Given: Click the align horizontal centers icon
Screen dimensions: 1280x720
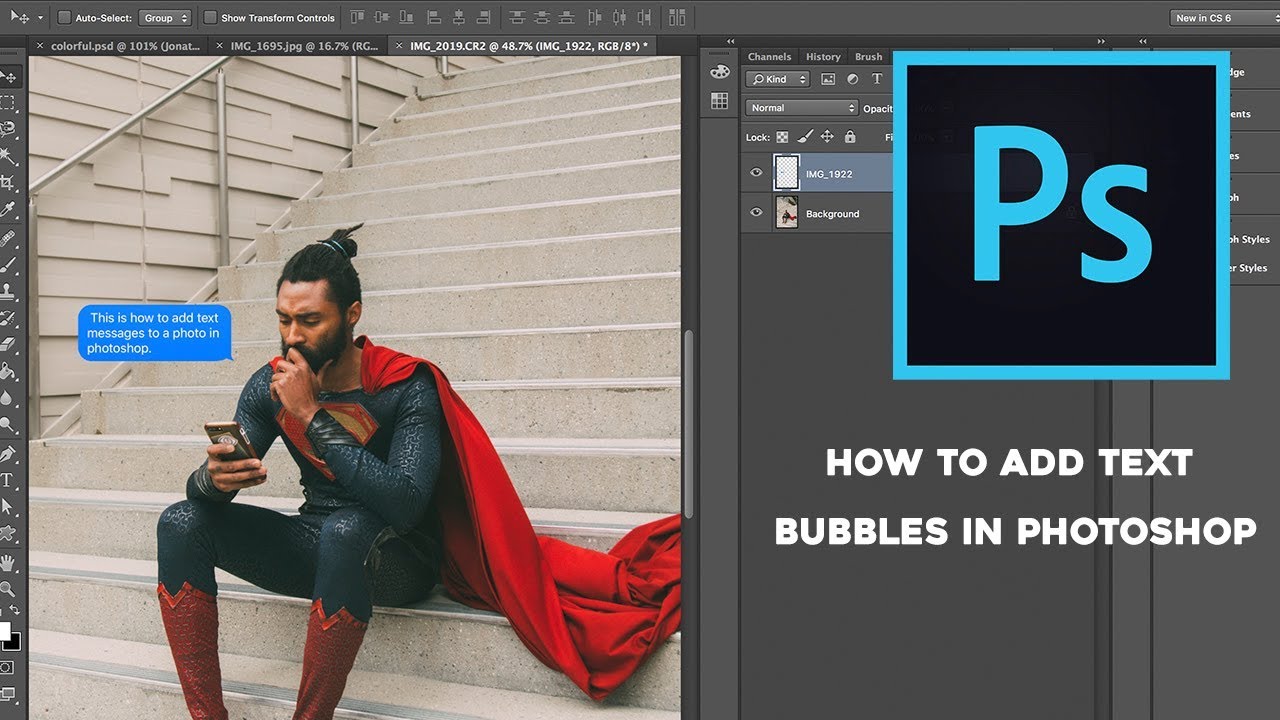Looking at the screenshot, I should click(459, 17).
